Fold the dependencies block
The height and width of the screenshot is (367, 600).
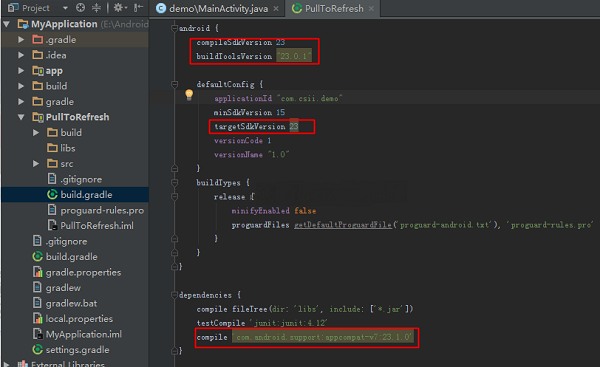point(174,295)
